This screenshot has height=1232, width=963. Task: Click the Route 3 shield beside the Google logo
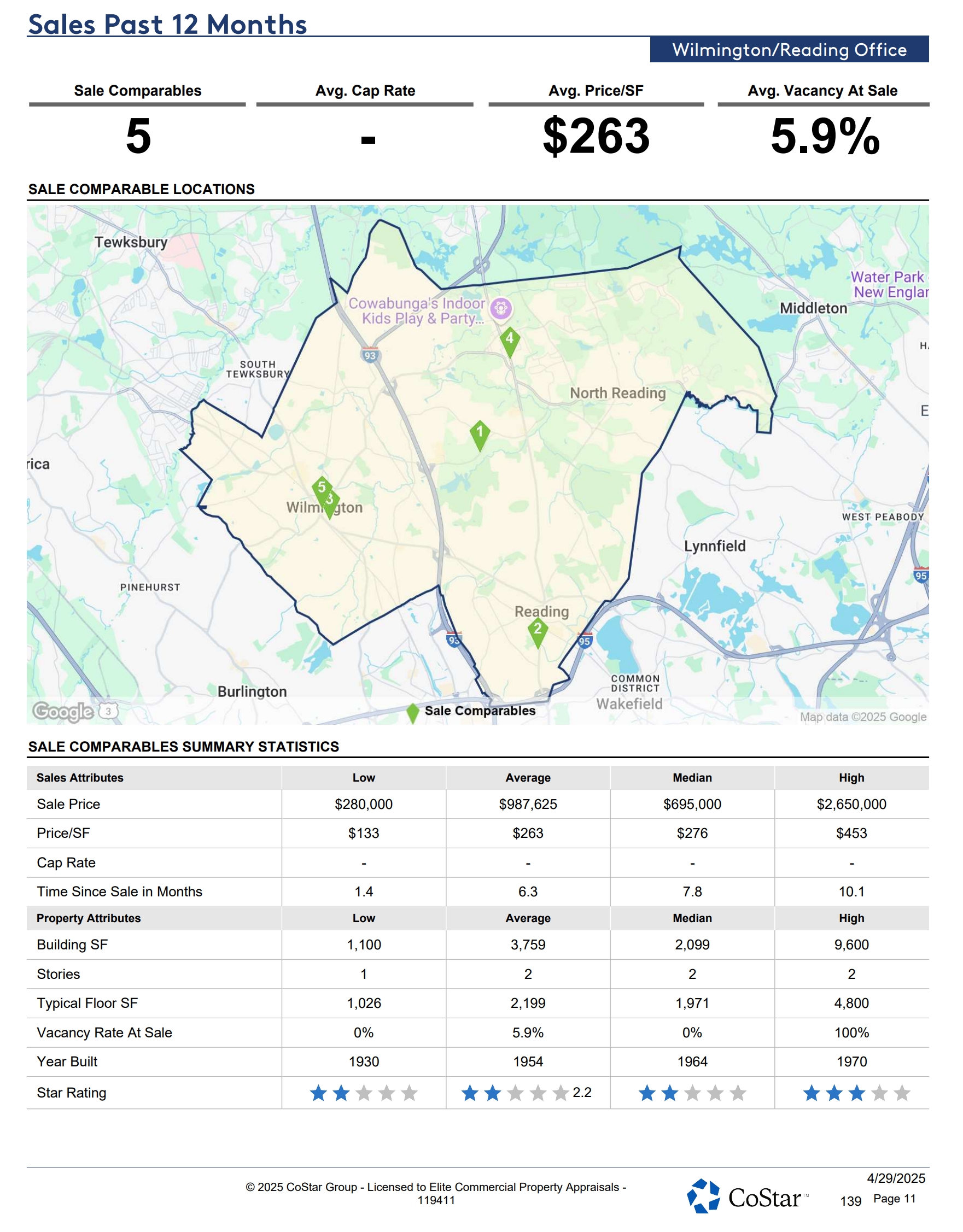(108, 711)
